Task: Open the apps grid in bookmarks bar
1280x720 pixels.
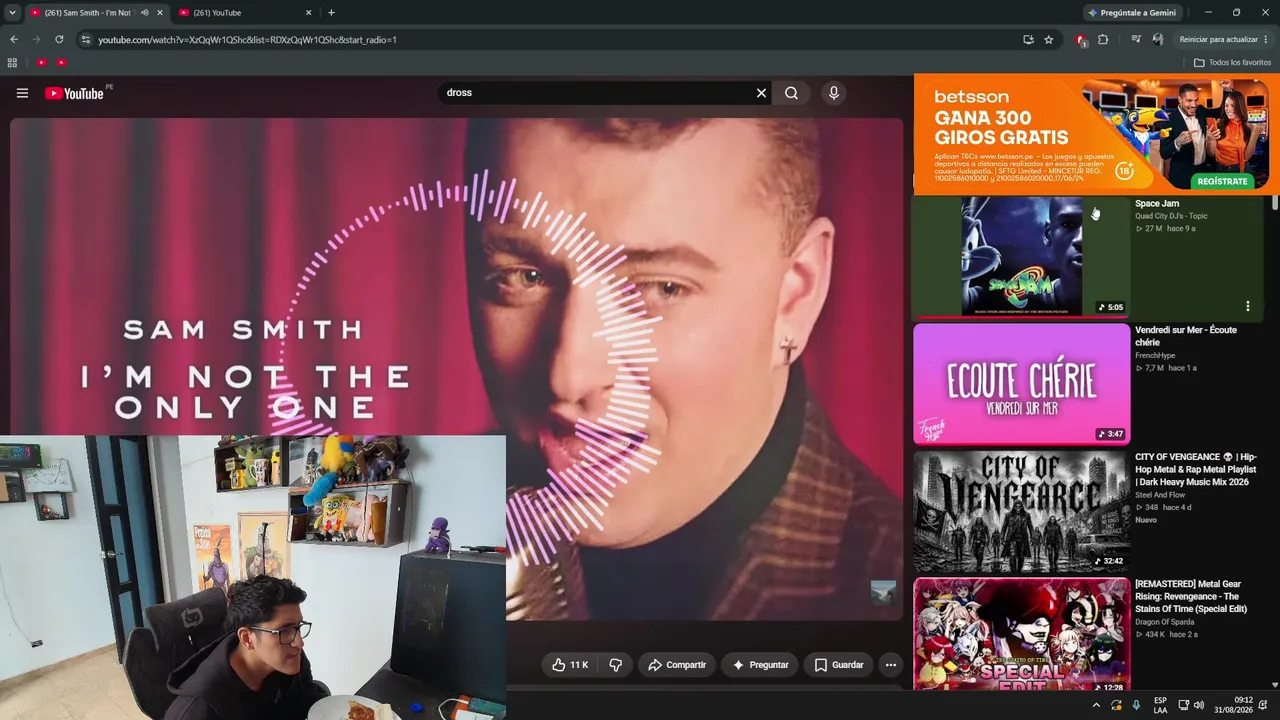Action: pos(12,63)
